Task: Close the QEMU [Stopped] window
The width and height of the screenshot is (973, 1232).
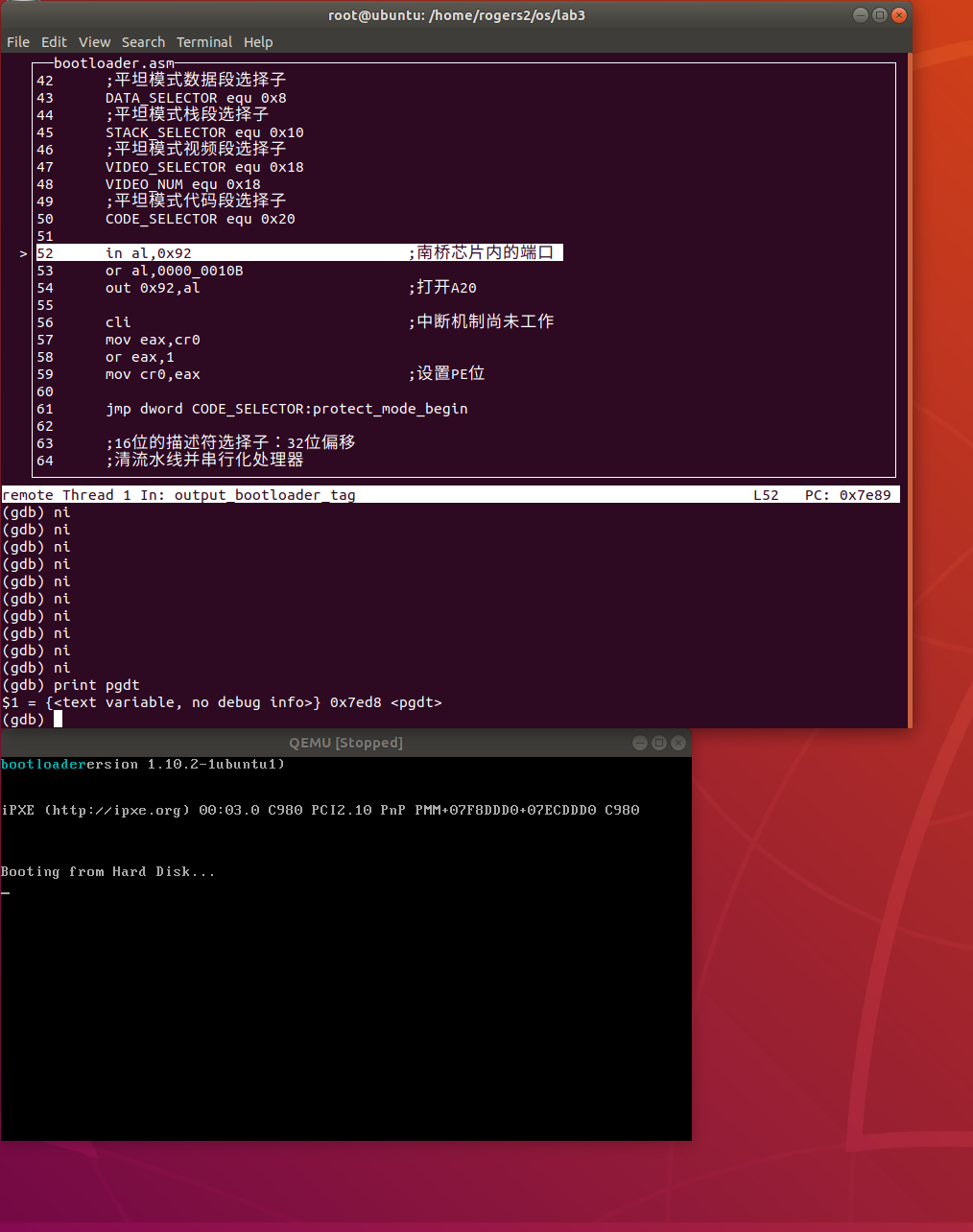Action: coord(678,743)
